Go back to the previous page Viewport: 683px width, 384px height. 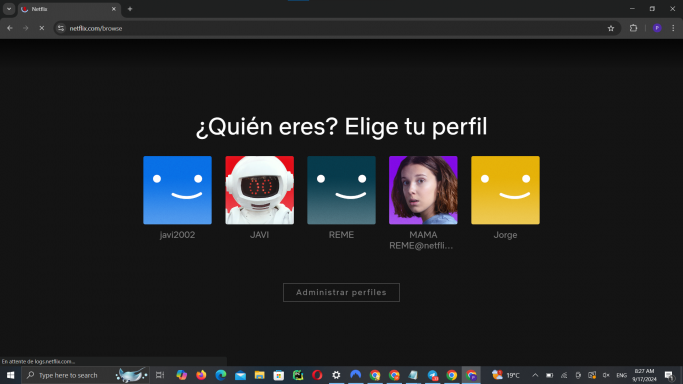point(10,28)
